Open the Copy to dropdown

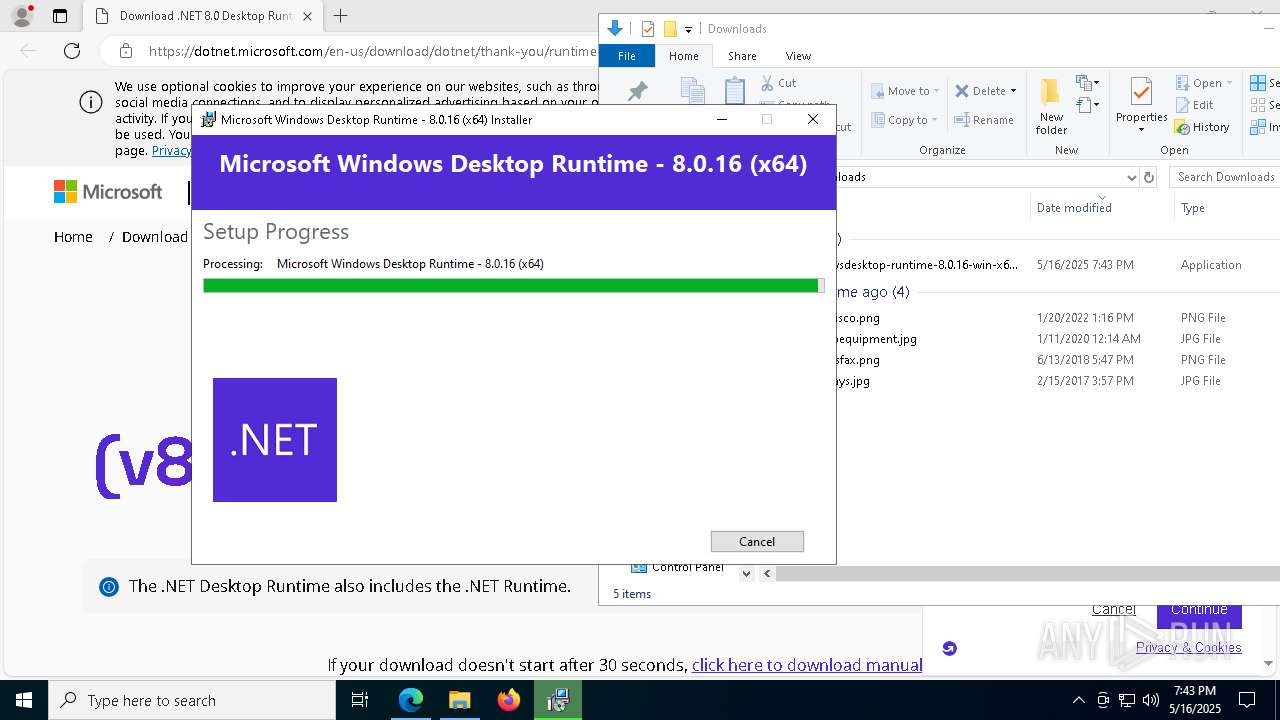tap(905, 120)
